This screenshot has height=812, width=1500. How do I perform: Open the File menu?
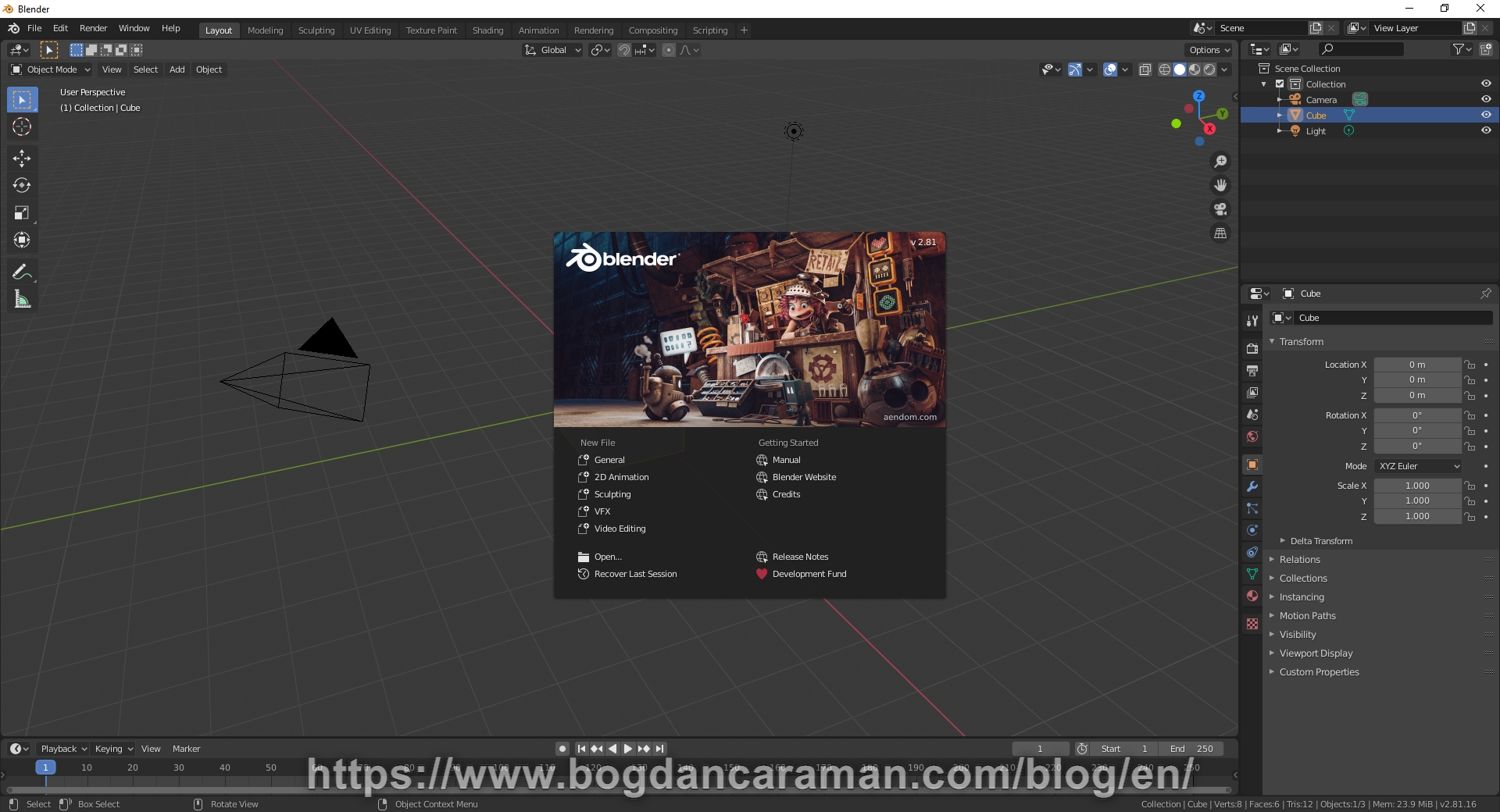(x=34, y=28)
